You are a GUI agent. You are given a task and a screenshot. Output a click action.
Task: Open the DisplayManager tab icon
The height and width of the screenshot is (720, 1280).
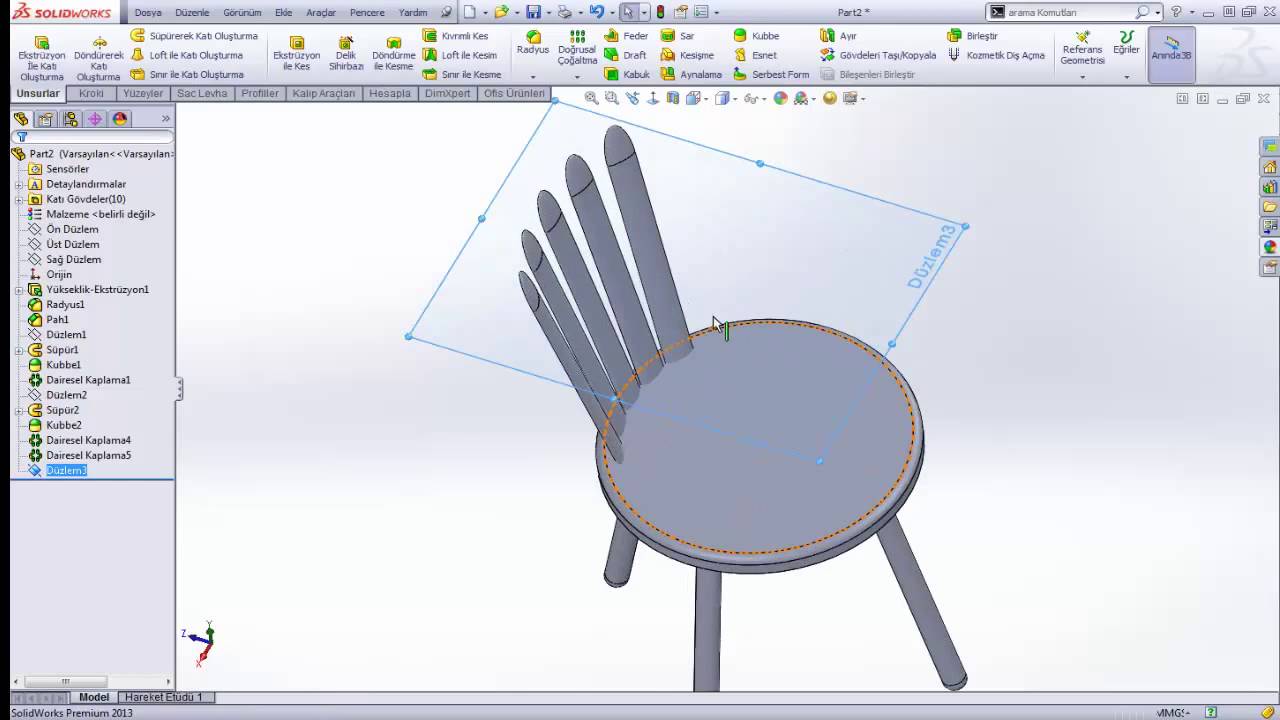pos(120,118)
